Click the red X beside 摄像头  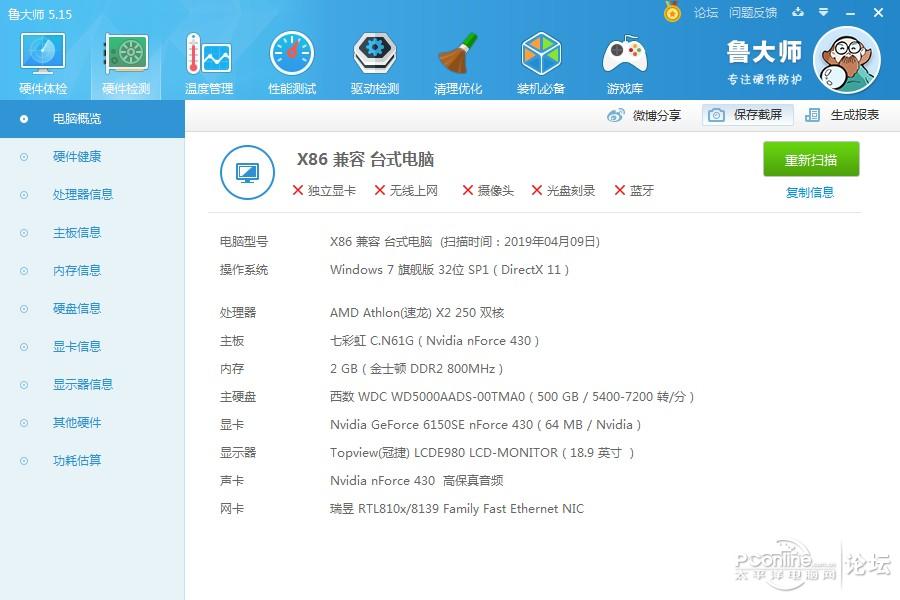tap(468, 190)
